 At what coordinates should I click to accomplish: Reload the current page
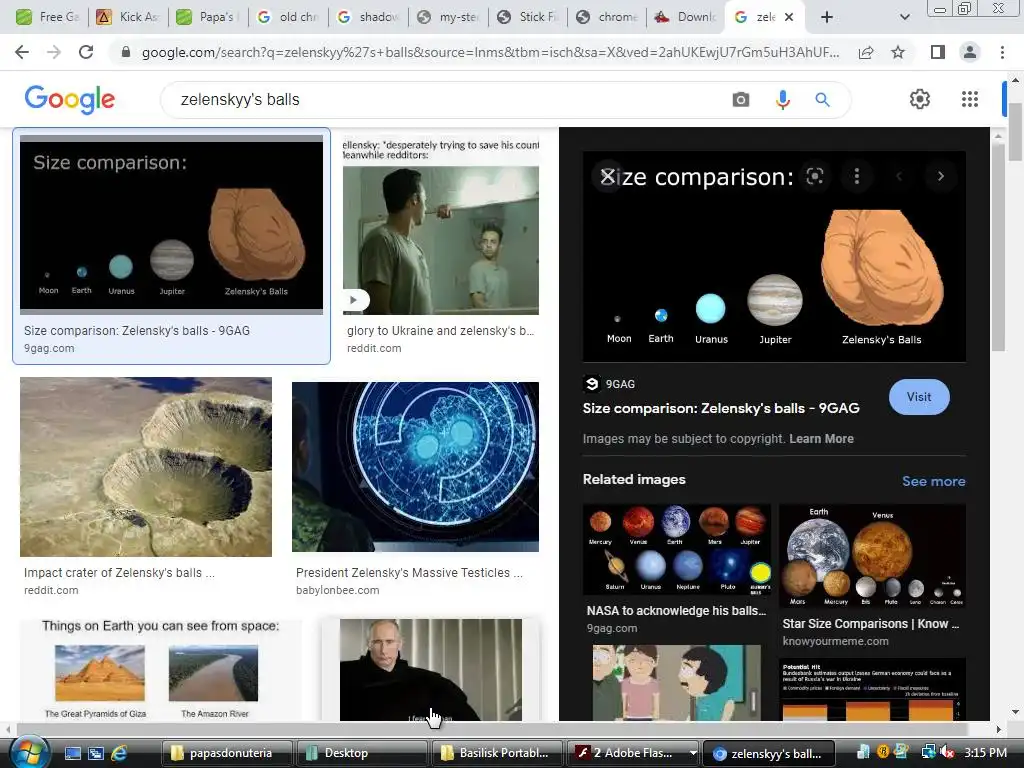86,52
